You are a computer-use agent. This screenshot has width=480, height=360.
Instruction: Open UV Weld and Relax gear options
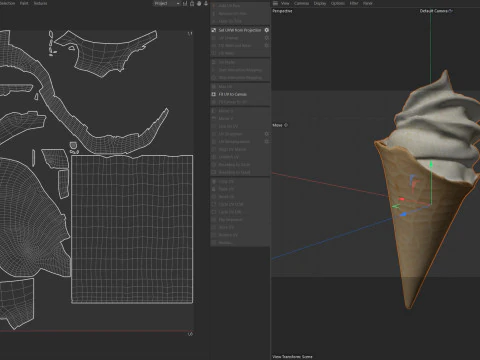click(267, 45)
